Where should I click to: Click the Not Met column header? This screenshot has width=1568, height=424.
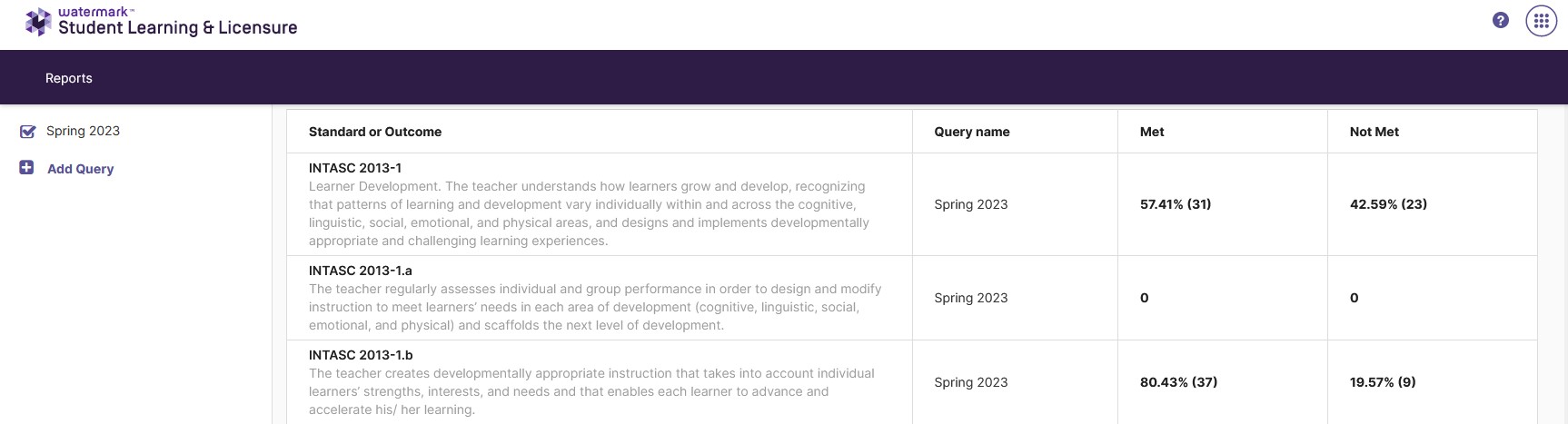point(1374,132)
